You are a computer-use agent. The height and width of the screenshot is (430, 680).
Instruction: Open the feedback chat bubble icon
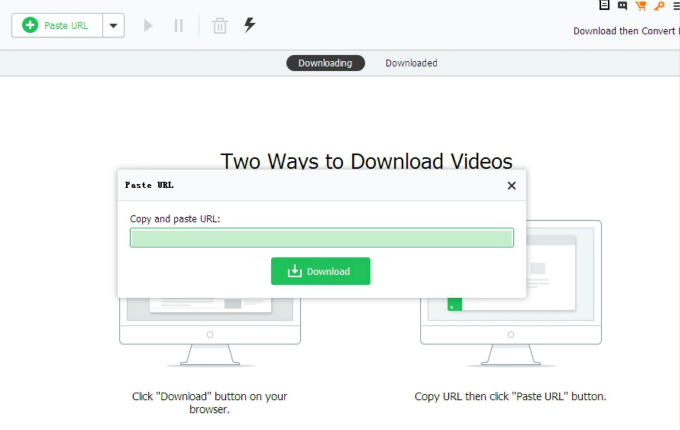tap(623, 5)
